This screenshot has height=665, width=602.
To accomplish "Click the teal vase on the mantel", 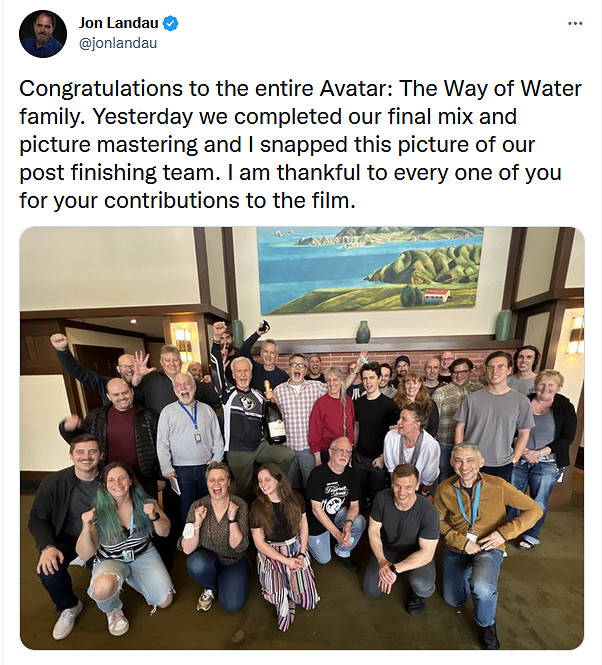I will 362,331.
